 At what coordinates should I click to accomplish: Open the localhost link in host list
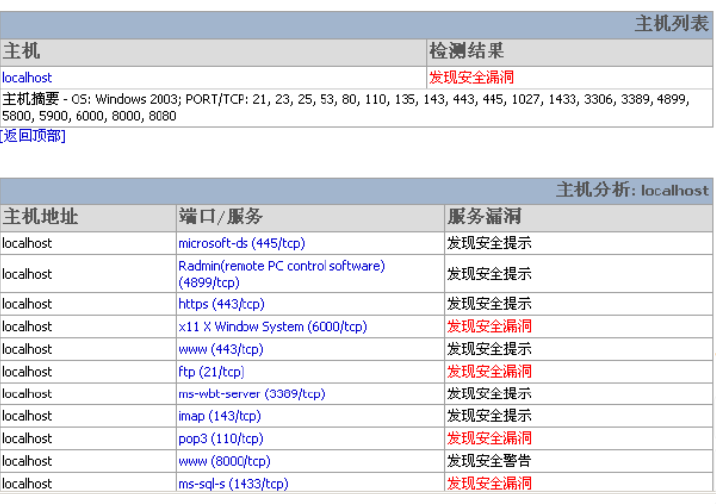point(27,78)
